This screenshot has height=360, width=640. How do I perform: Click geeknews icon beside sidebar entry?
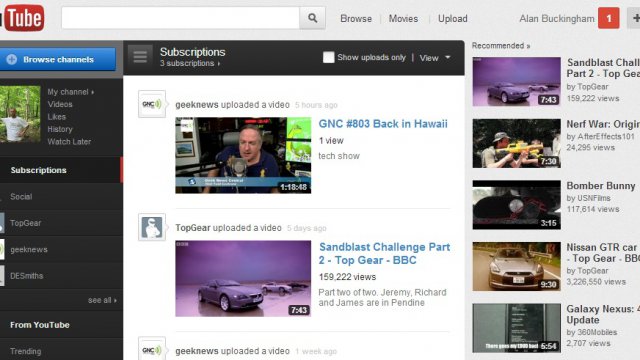click(2, 249)
